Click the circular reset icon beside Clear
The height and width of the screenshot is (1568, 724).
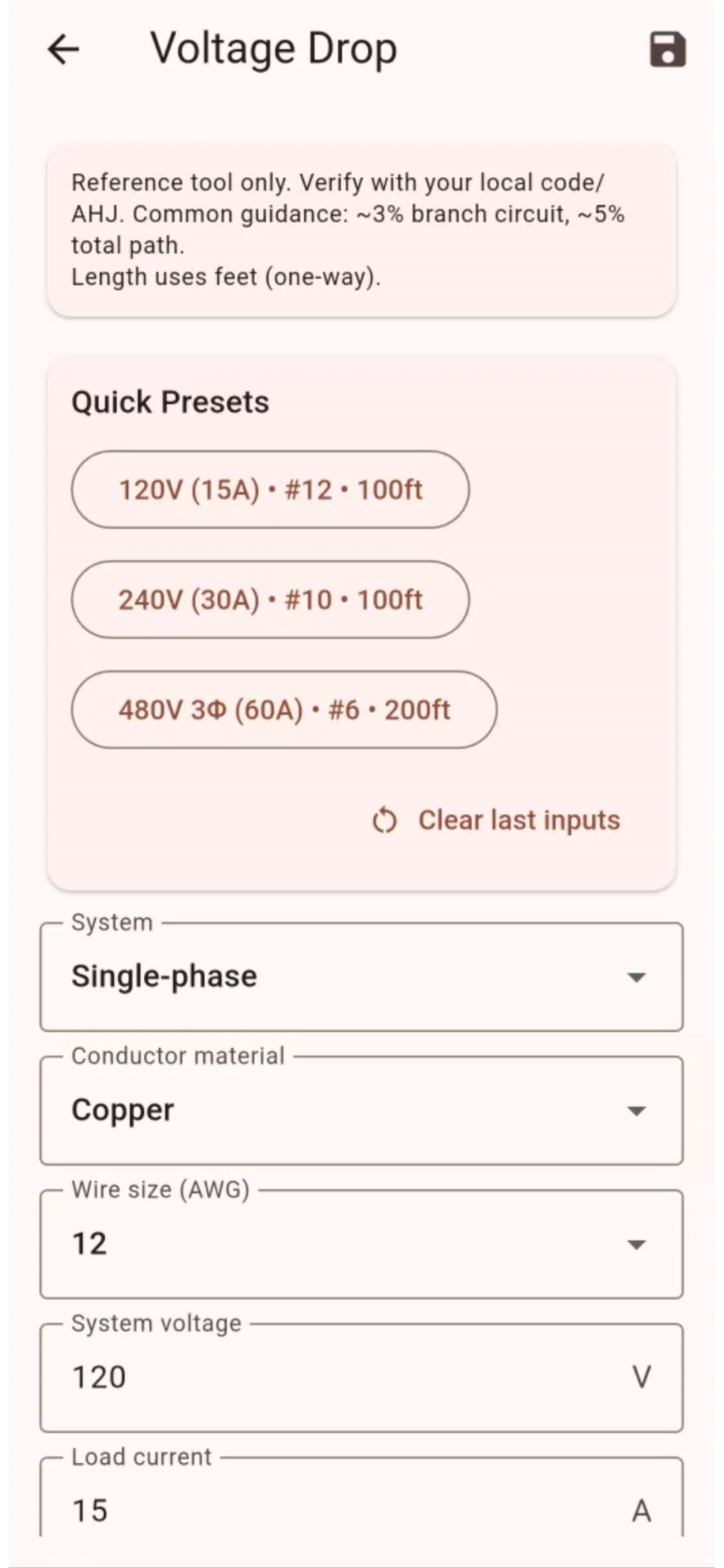tap(385, 820)
